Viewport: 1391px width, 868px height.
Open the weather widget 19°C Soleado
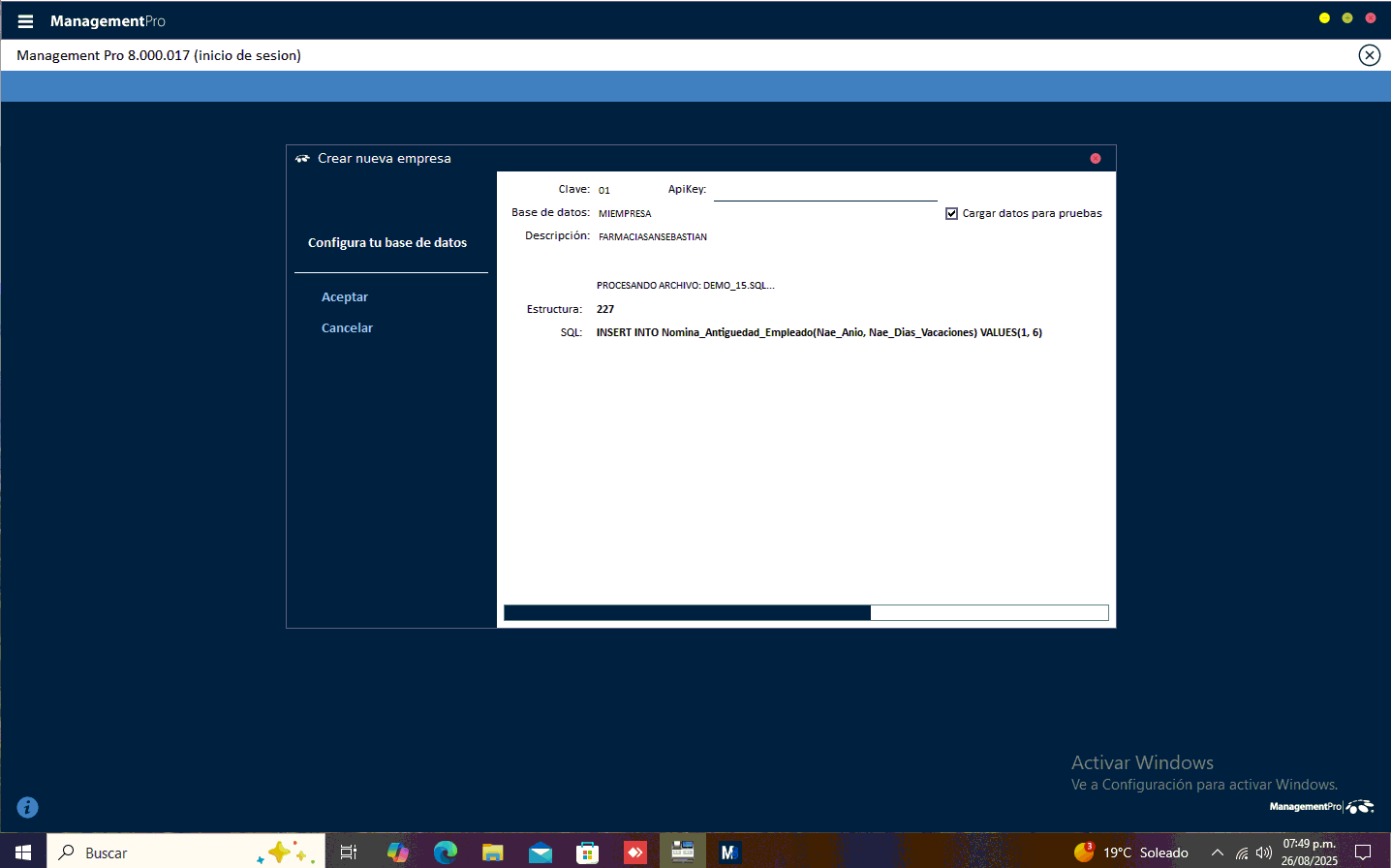(x=1131, y=852)
